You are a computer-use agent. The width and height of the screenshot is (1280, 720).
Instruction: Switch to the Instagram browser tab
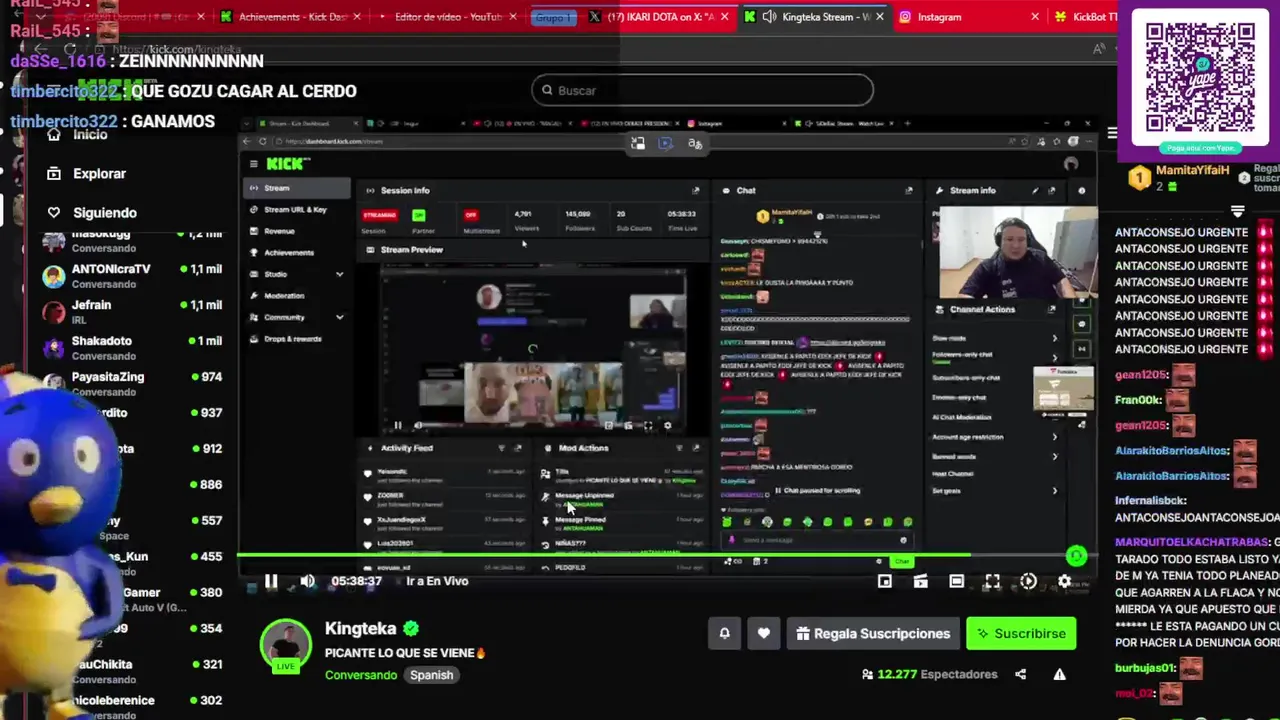pos(968,17)
